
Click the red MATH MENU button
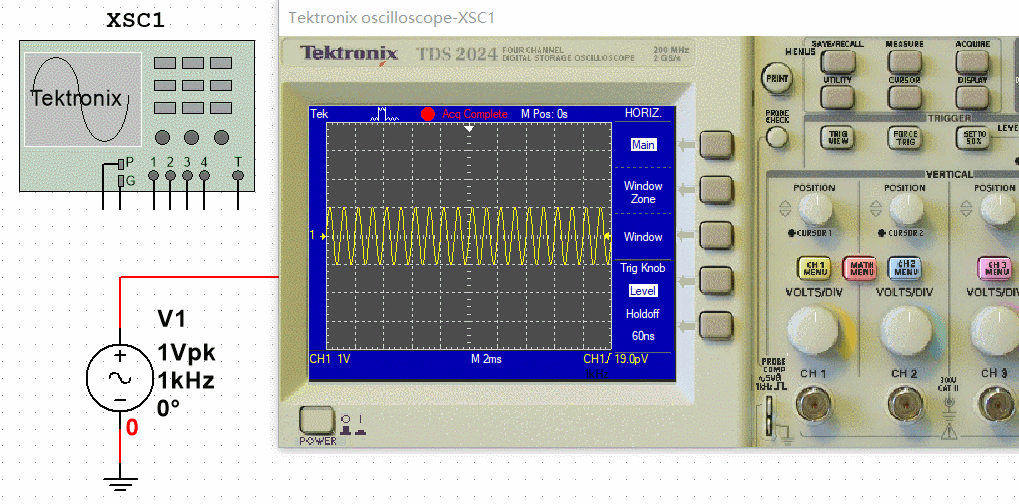click(860, 268)
